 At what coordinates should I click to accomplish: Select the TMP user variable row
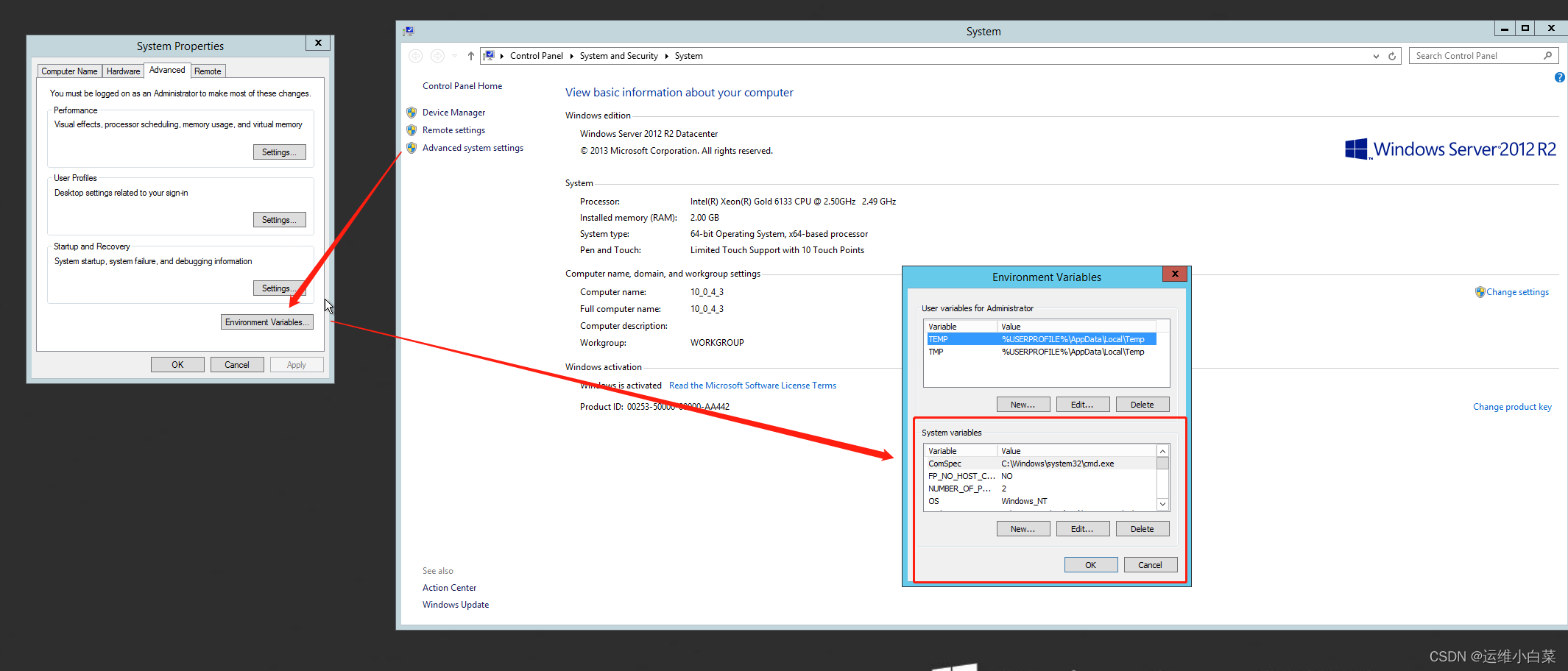[1041, 352]
